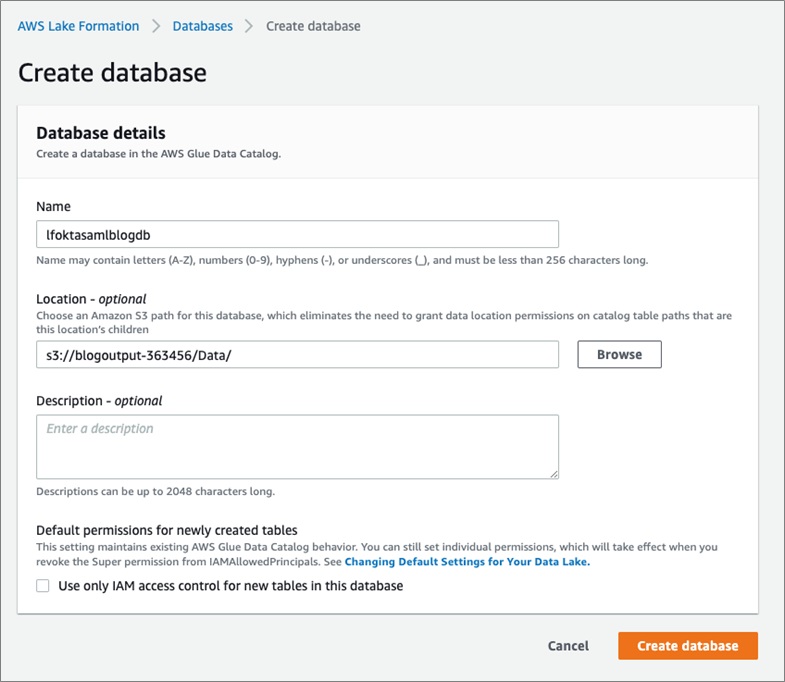Cancel the database creation
This screenshot has width=785, height=682.
pos(568,646)
